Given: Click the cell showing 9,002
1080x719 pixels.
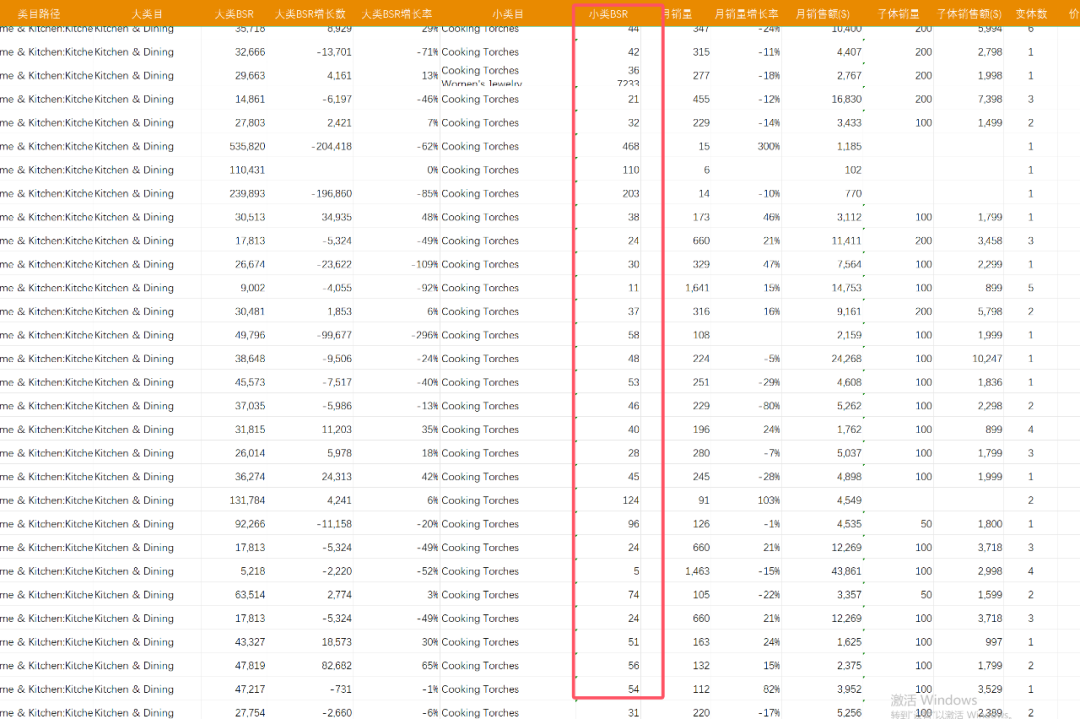Looking at the screenshot, I should tap(251, 288).
